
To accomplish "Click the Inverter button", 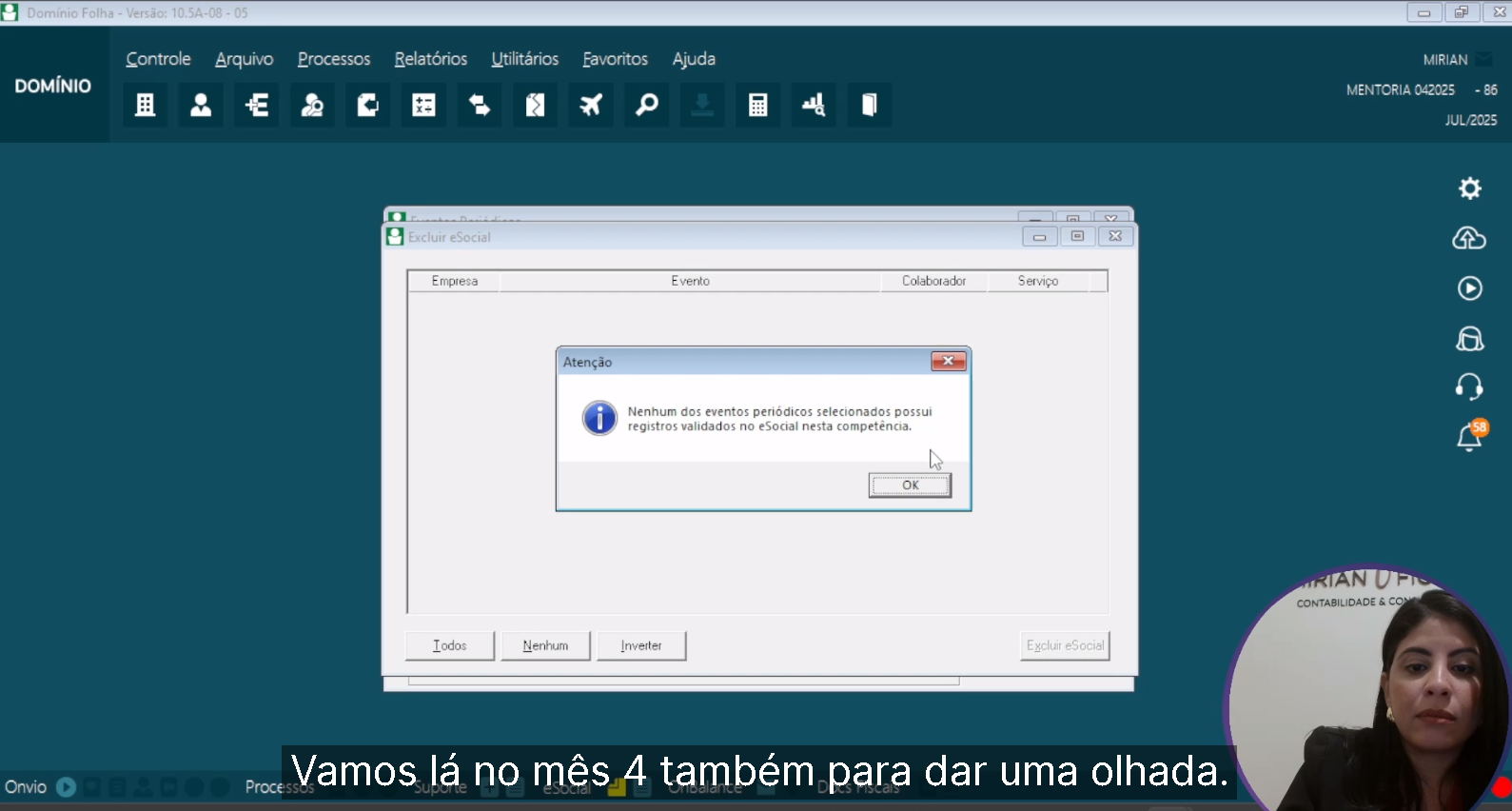I will click(641, 645).
